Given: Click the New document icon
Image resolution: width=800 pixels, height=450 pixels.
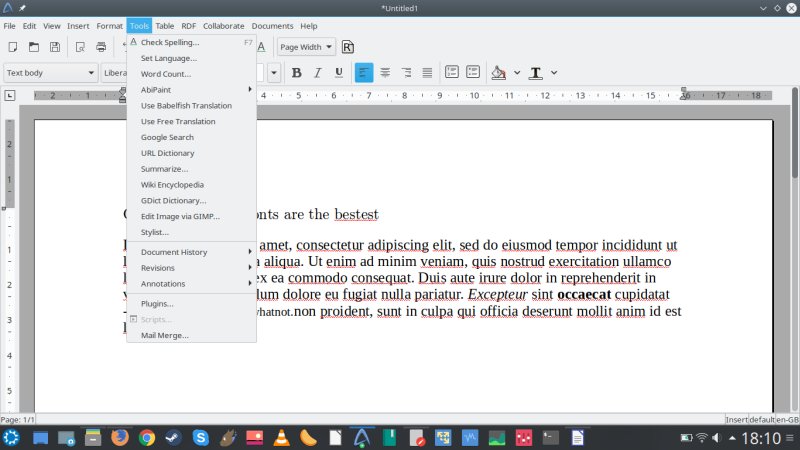Looking at the screenshot, I should [13, 47].
